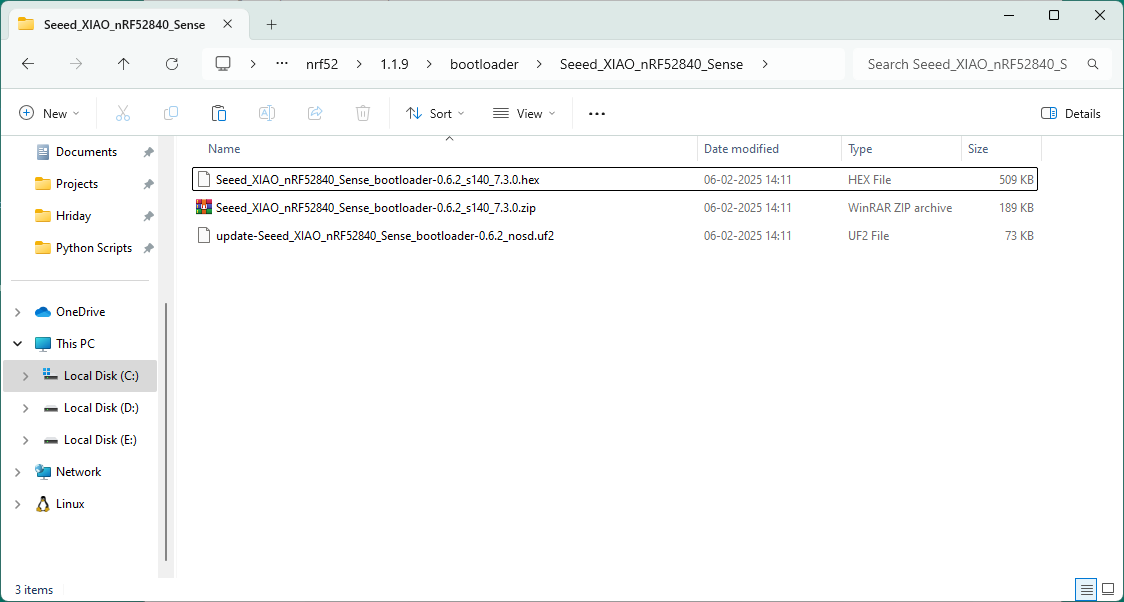Open Python Scripts folder in sidebar
Viewport: 1124px width, 602px height.
coord(94,248)
